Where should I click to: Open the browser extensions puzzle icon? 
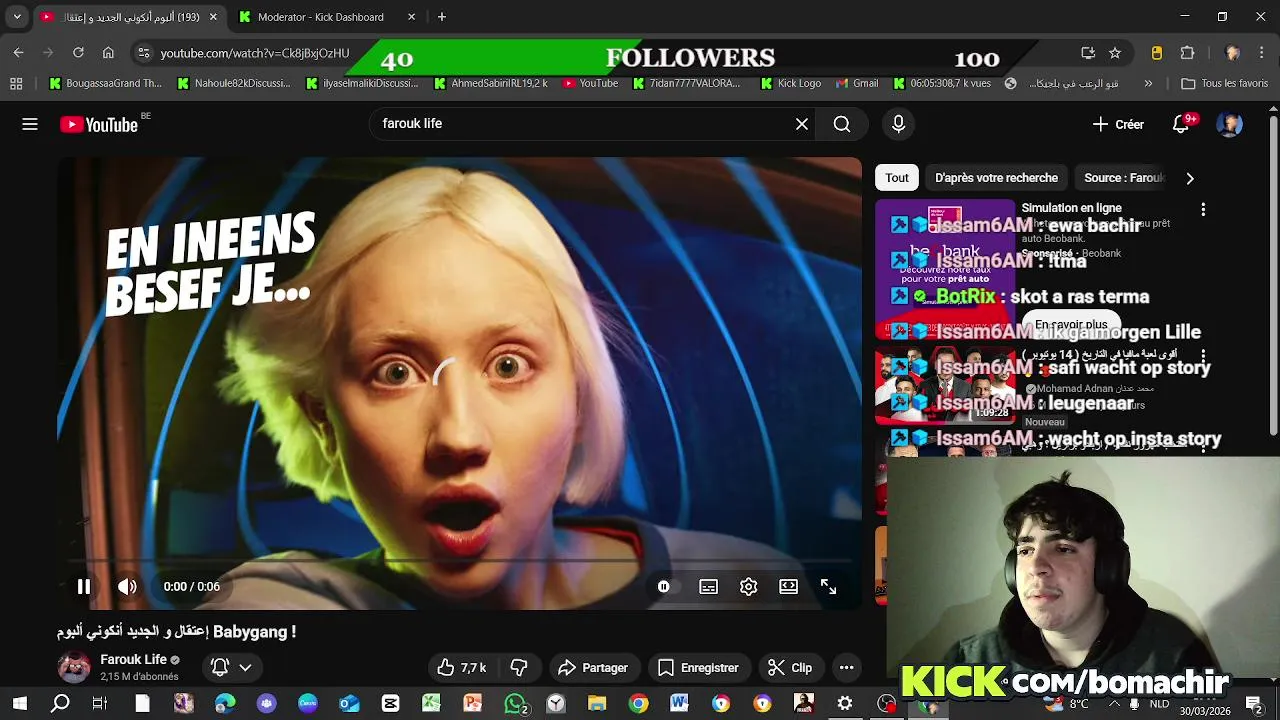pos(1187,53)
